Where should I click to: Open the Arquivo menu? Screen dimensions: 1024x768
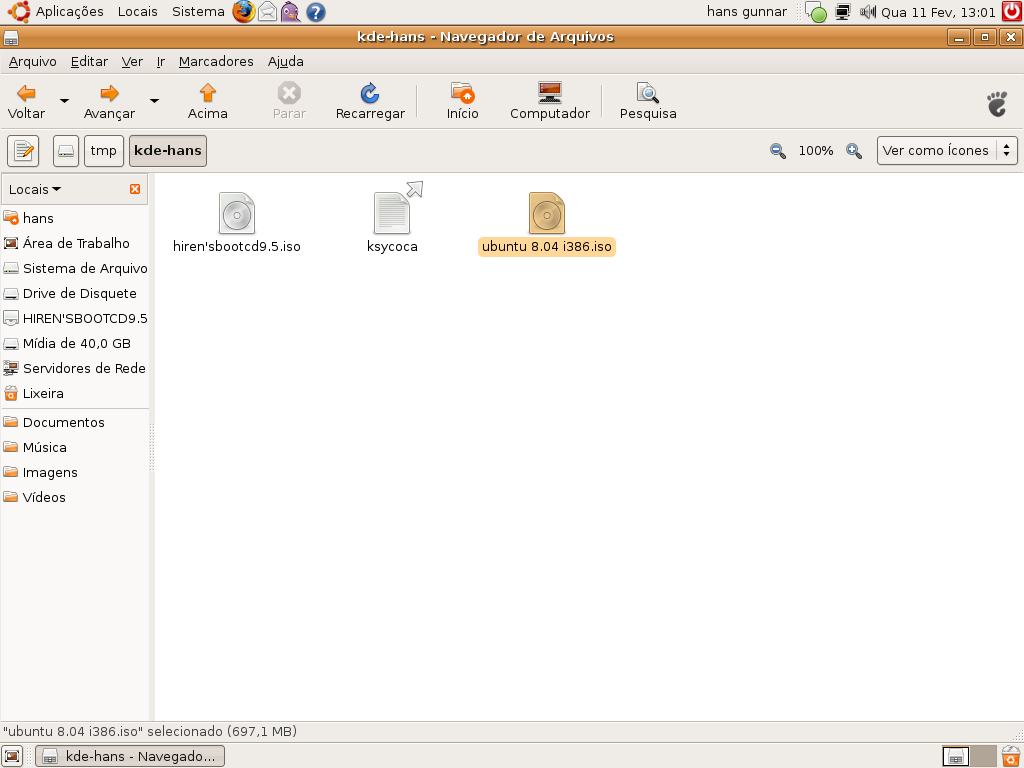tap(33, 61)
